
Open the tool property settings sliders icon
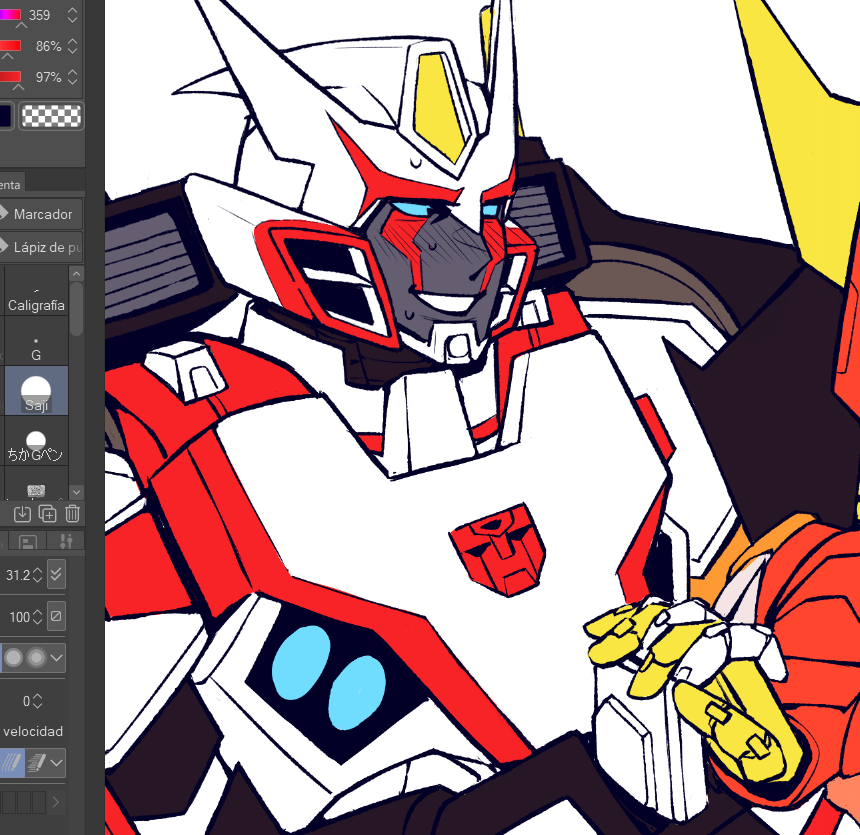click(66, 542)
